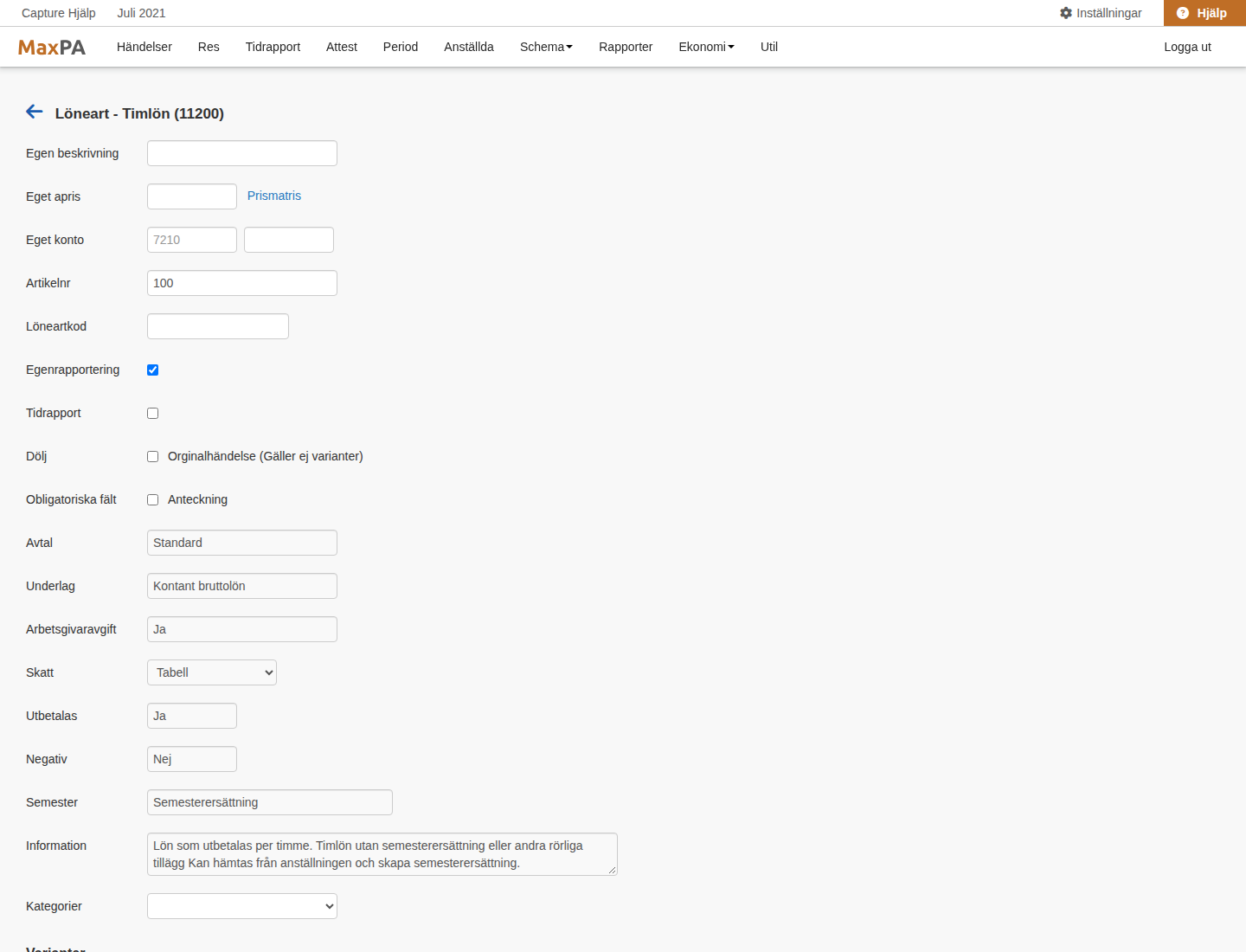Click the MaxPA logo
This screenshot has width=1246, height=952.
(x=52, y=48)
